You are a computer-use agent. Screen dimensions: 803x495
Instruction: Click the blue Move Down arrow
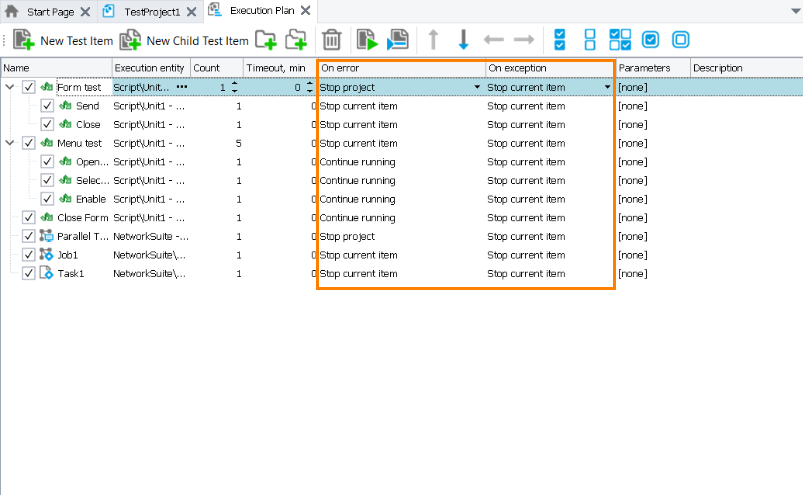coord(463,40)
